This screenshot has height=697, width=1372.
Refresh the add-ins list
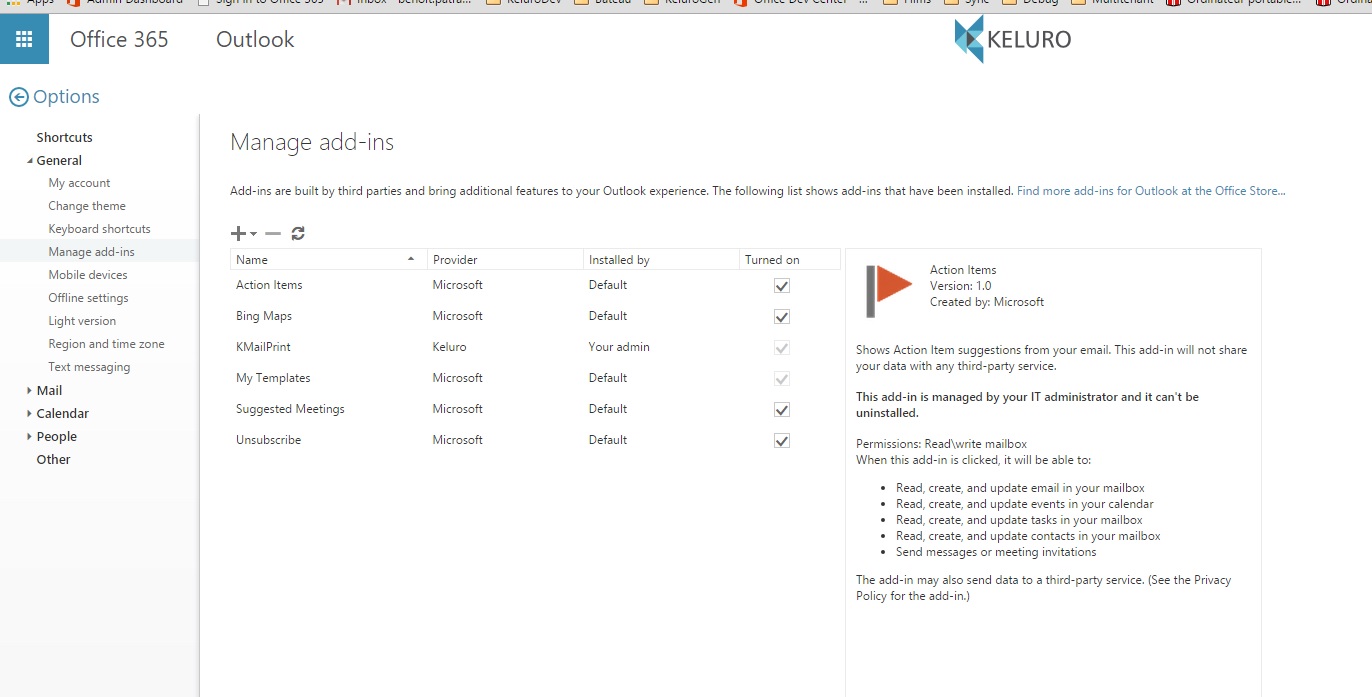pos(298,233)
